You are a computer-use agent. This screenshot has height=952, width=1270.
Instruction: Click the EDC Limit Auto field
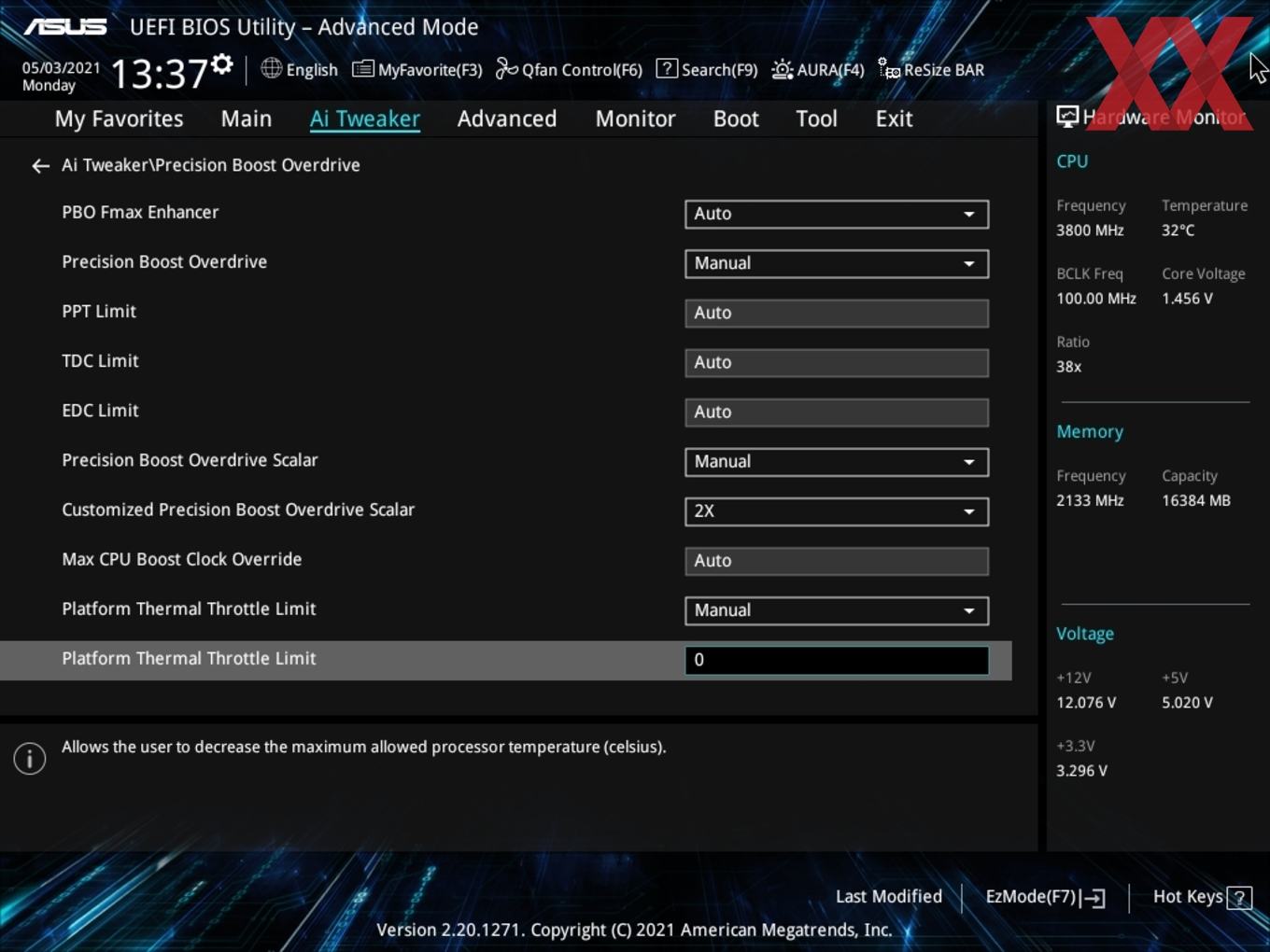point(837,412)
